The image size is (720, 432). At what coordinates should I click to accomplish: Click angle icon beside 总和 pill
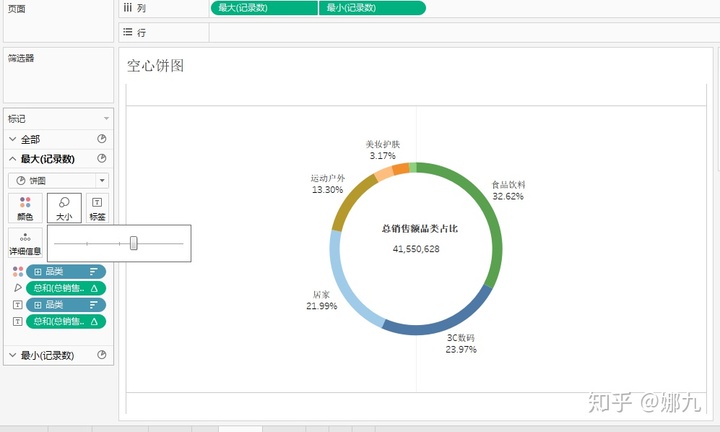coord(18,288)
